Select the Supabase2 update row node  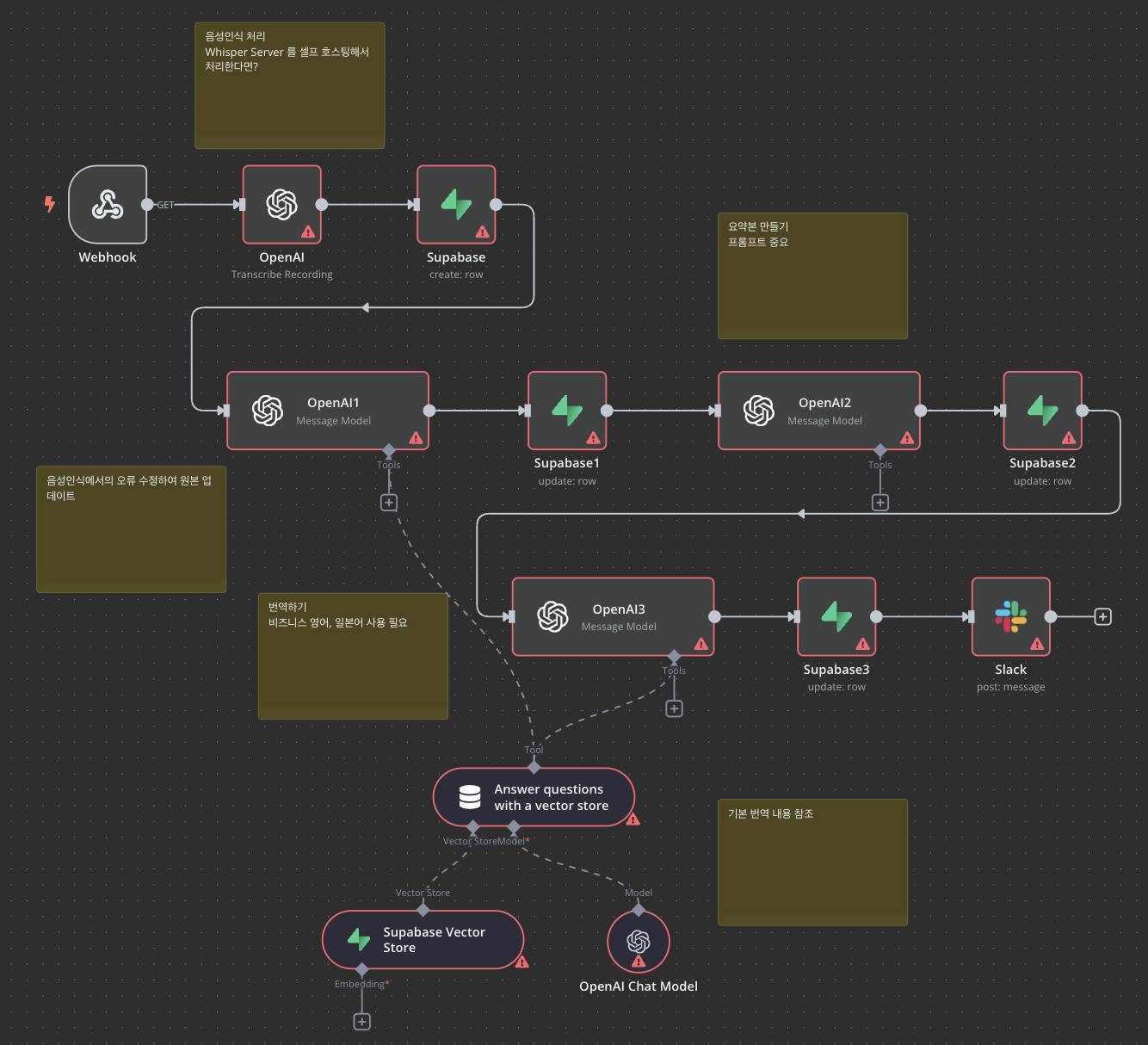[1042, 411]
